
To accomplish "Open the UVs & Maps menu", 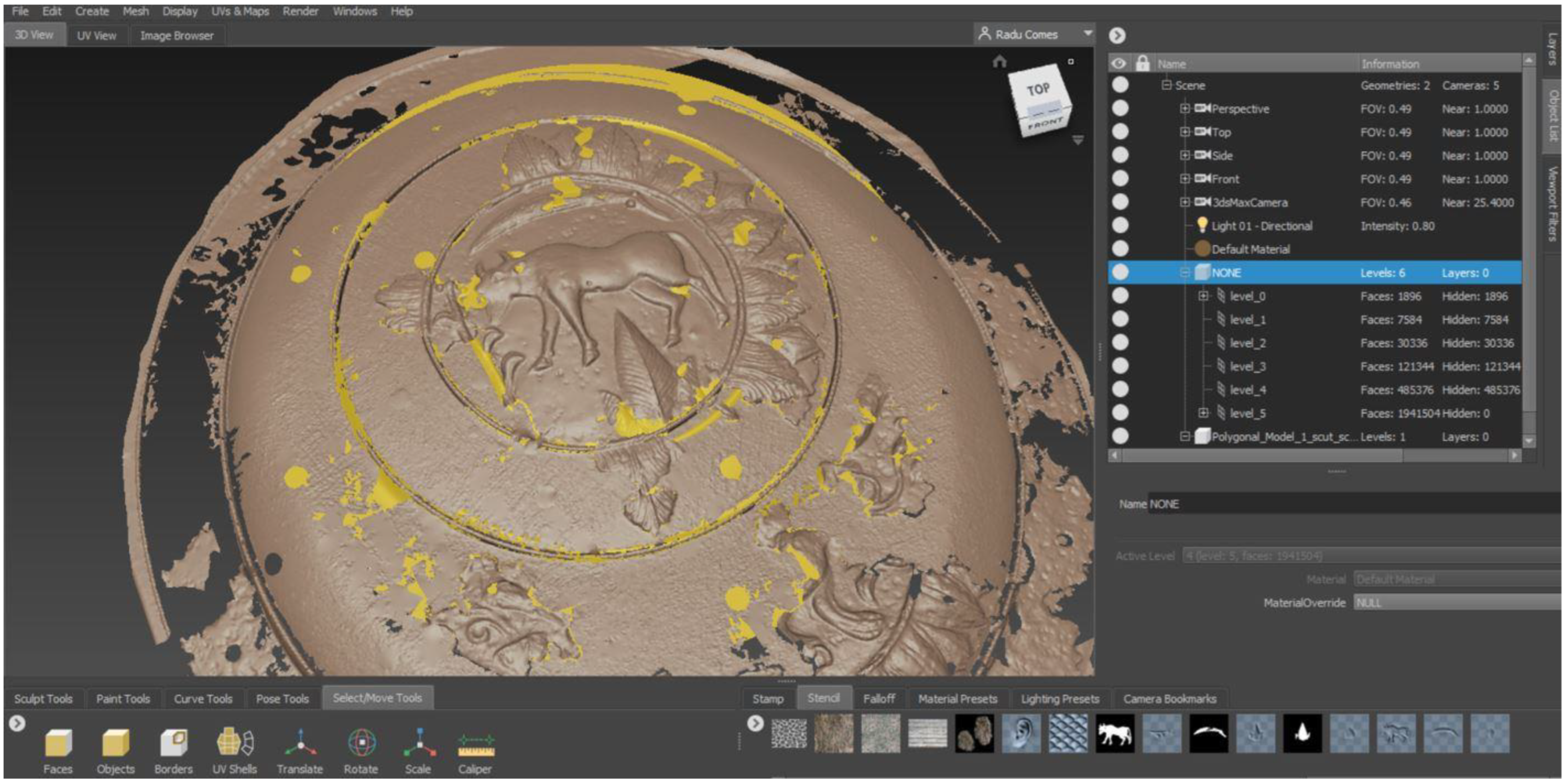I will (x=240, y=11).
